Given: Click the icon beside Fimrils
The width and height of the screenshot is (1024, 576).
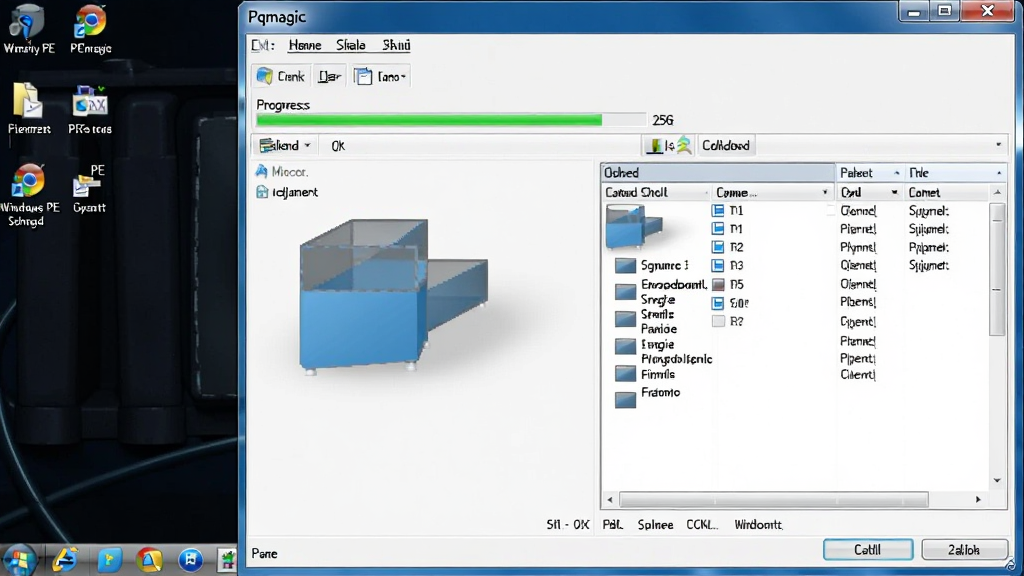Looking at the screenshot, I should [x=625, y=374].
